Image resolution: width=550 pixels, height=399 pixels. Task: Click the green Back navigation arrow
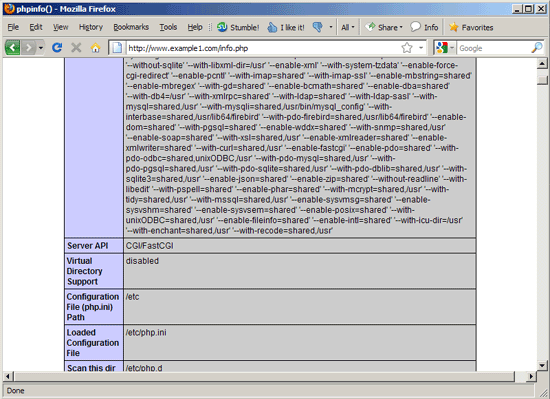click(13, 47)
